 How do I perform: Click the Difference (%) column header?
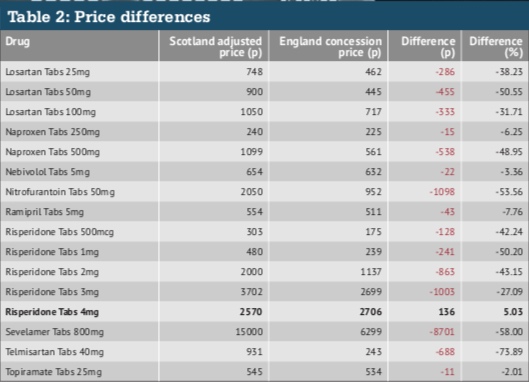point(496,47)
